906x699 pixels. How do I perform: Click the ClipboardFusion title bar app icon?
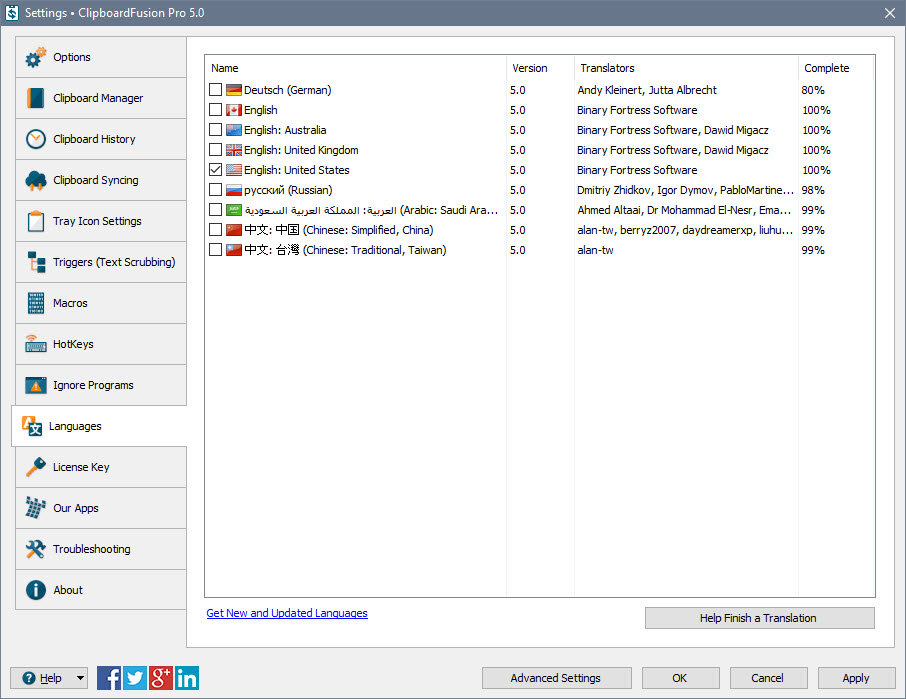12,13
